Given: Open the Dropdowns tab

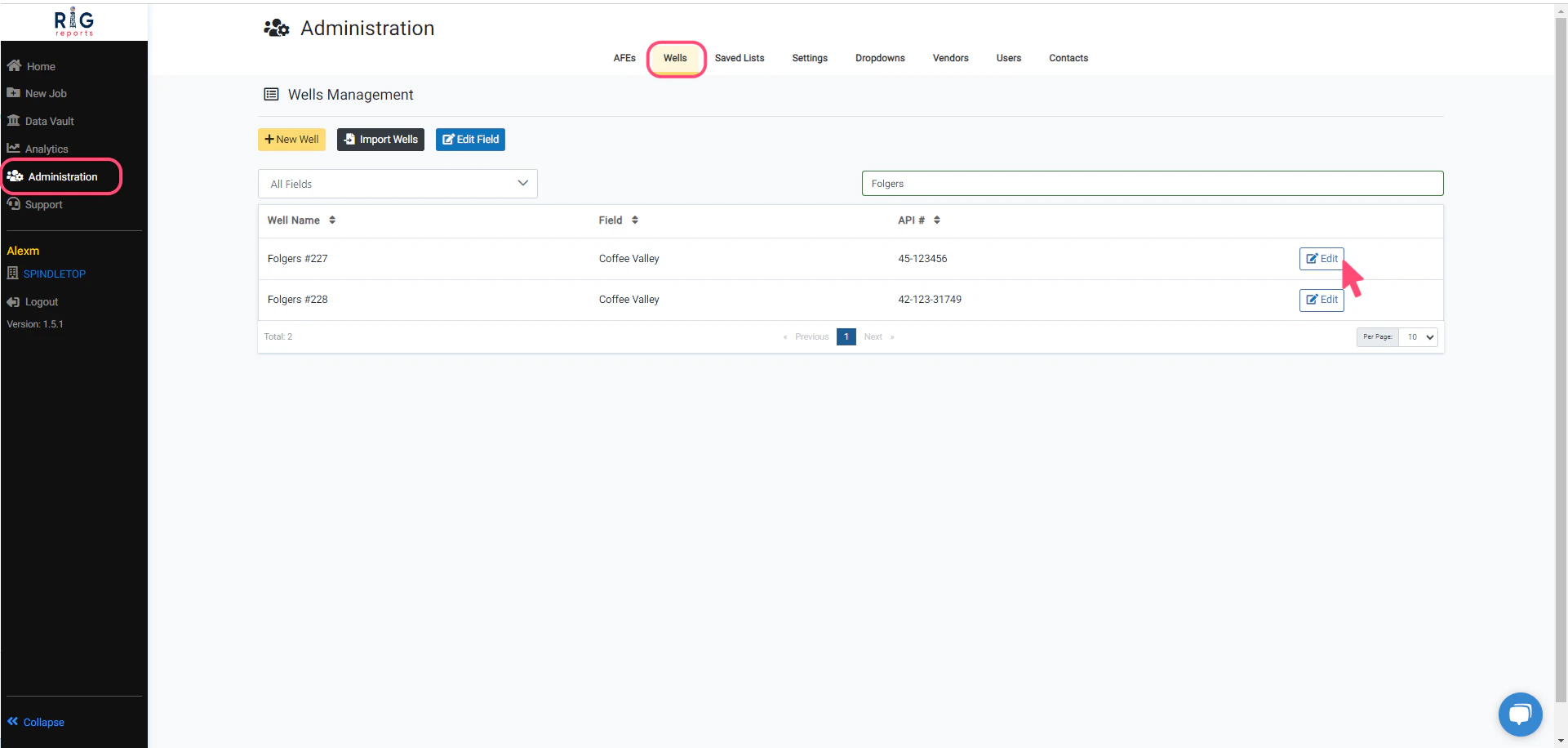Looking at the screenshot, I should click(880, 58).
